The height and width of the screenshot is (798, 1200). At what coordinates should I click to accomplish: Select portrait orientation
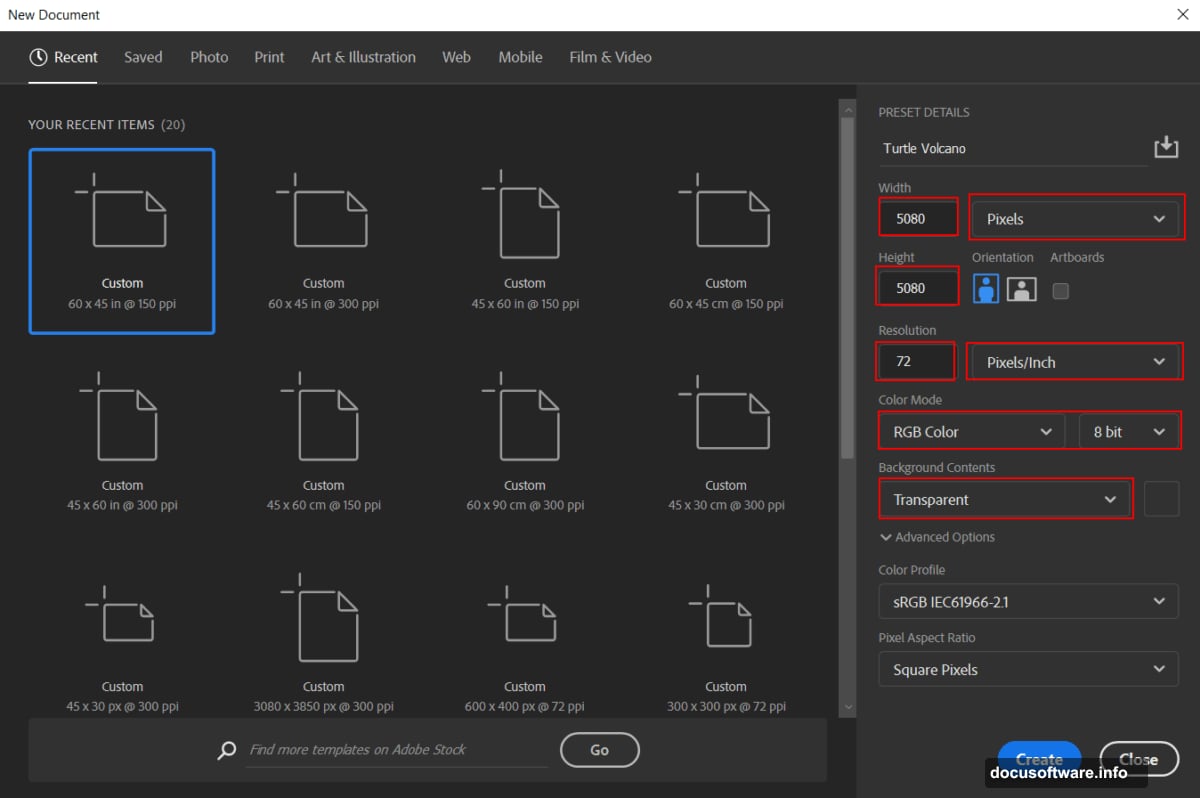985,289
